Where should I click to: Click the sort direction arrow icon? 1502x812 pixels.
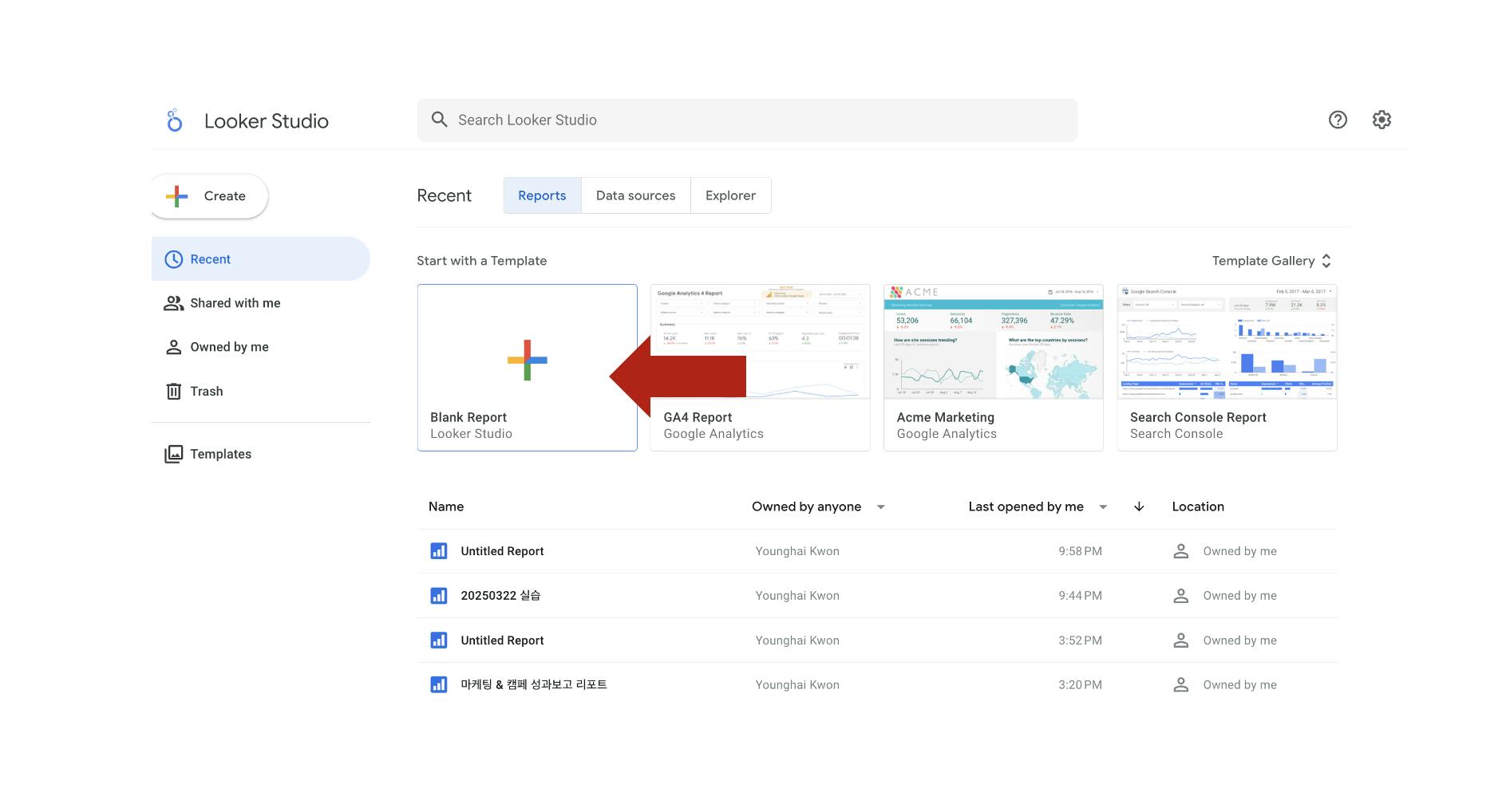pos(1139,507)
